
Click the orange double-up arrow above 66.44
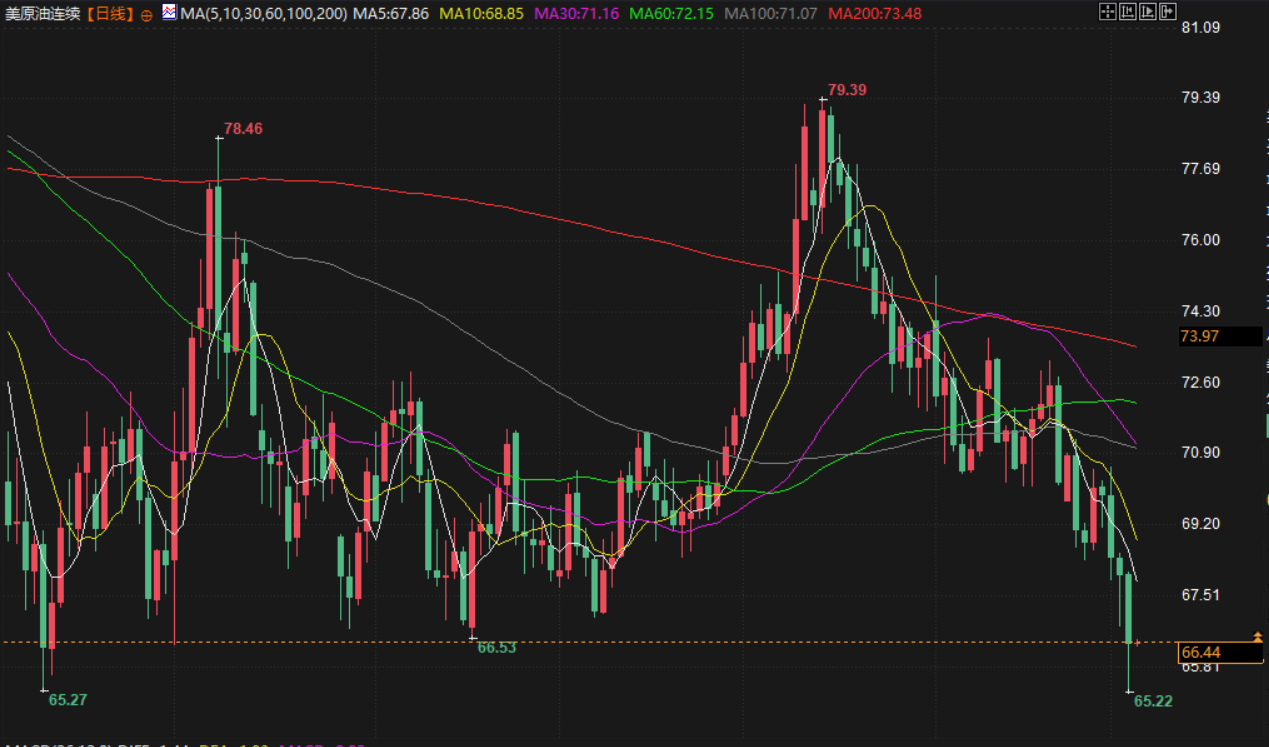[1258, 636]
